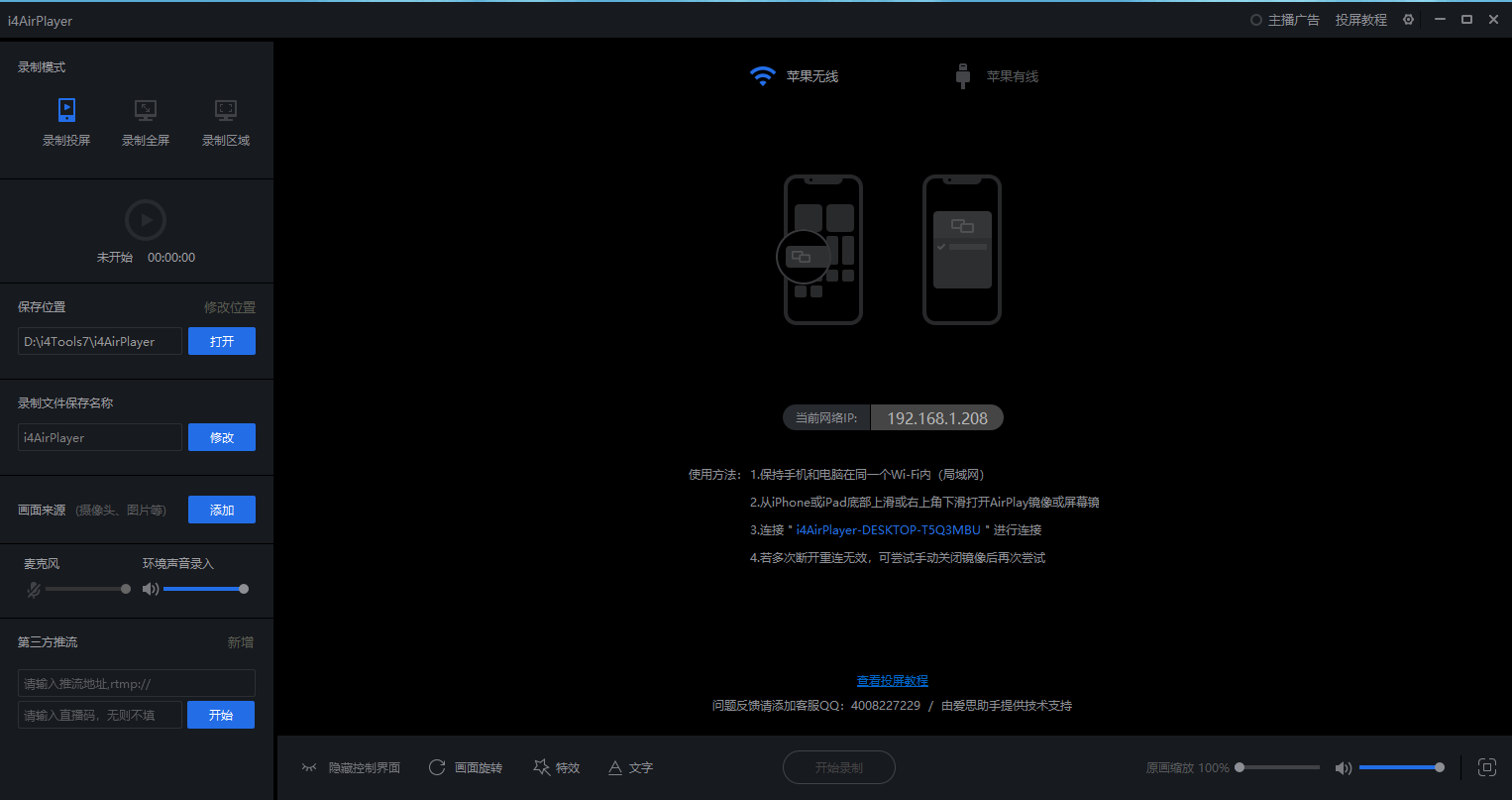Click the AirPlay list phone illustration
The width and height of the screenshot is (1512, 800).
[x=962, y=250]
